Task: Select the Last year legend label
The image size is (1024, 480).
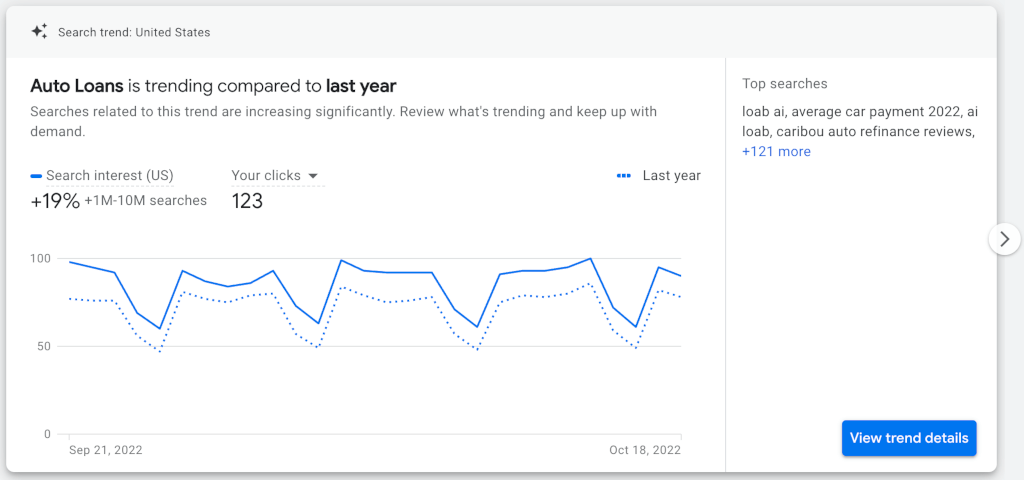Action: click(x=671, y=176)
